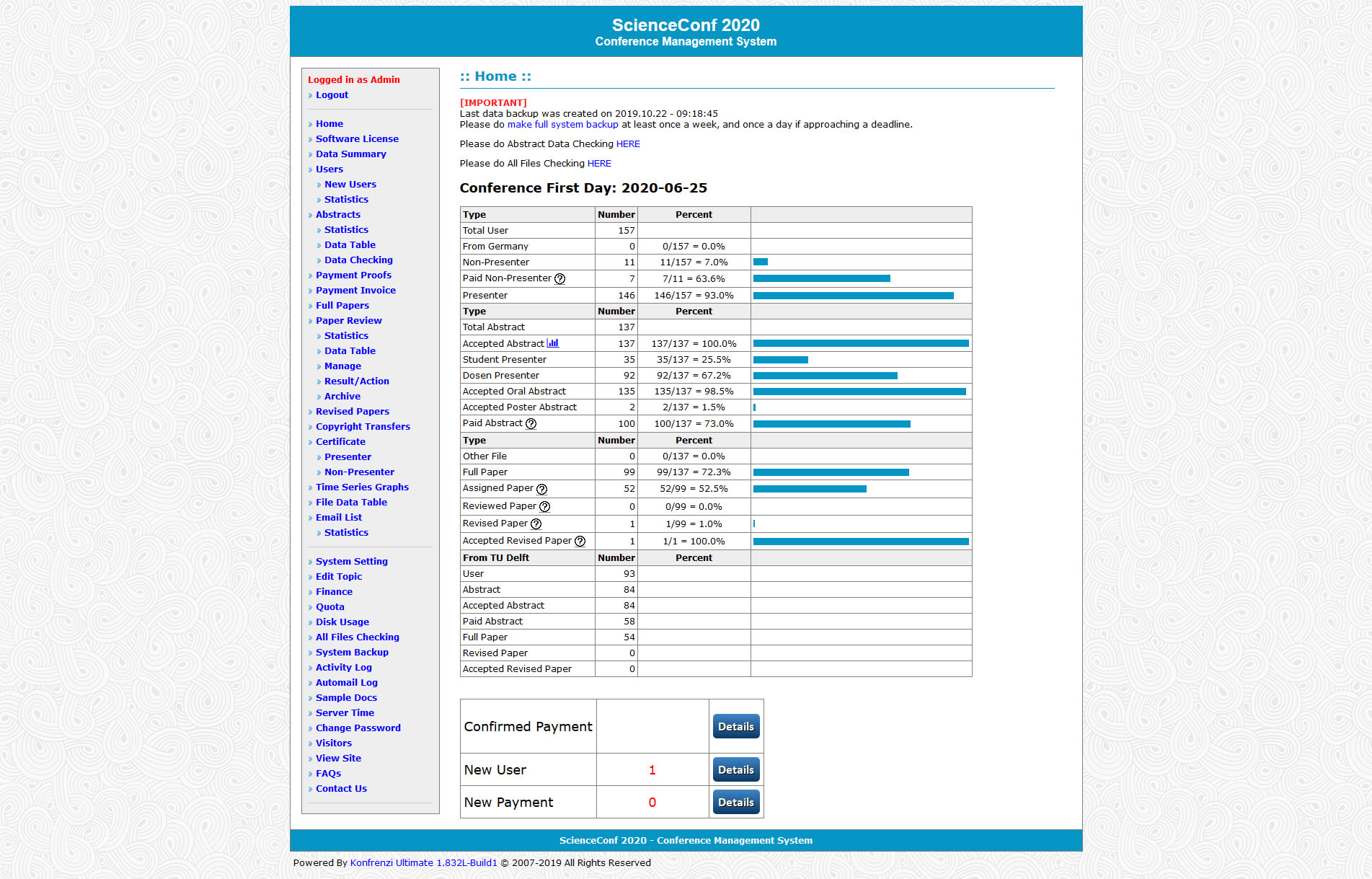The image size is (1372, 879).
Task: Follow the make full system backup link
Action: tap(562, 125)
